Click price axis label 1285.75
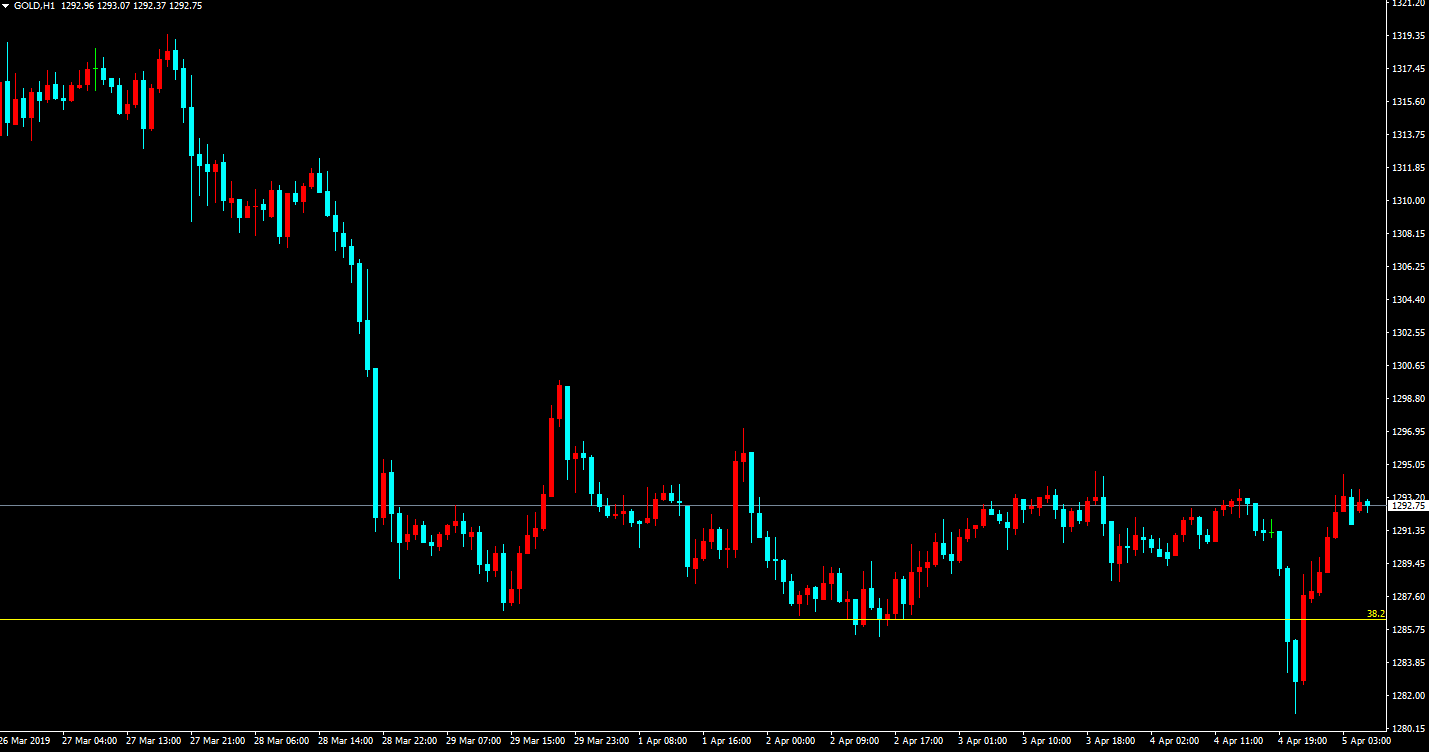1429x752 pixels. click(1407, 629)
